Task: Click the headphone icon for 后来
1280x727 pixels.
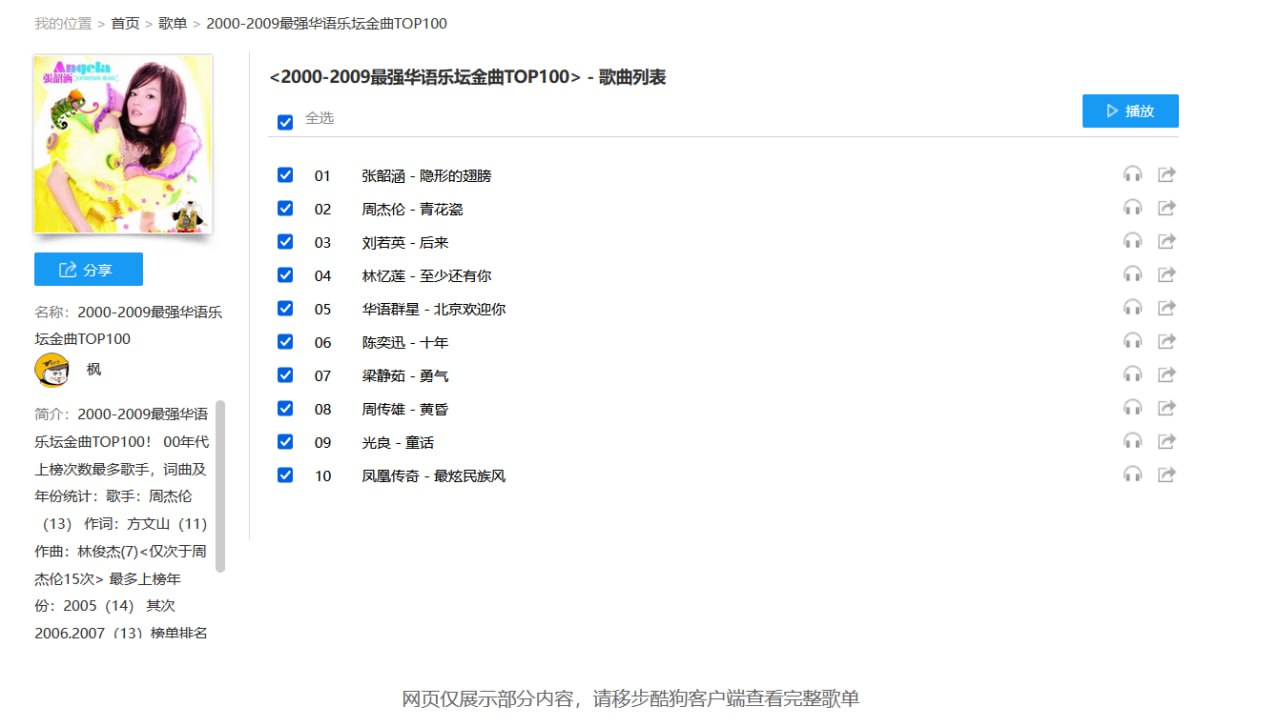Action: pyautogui.click(x=1133, y=240)
